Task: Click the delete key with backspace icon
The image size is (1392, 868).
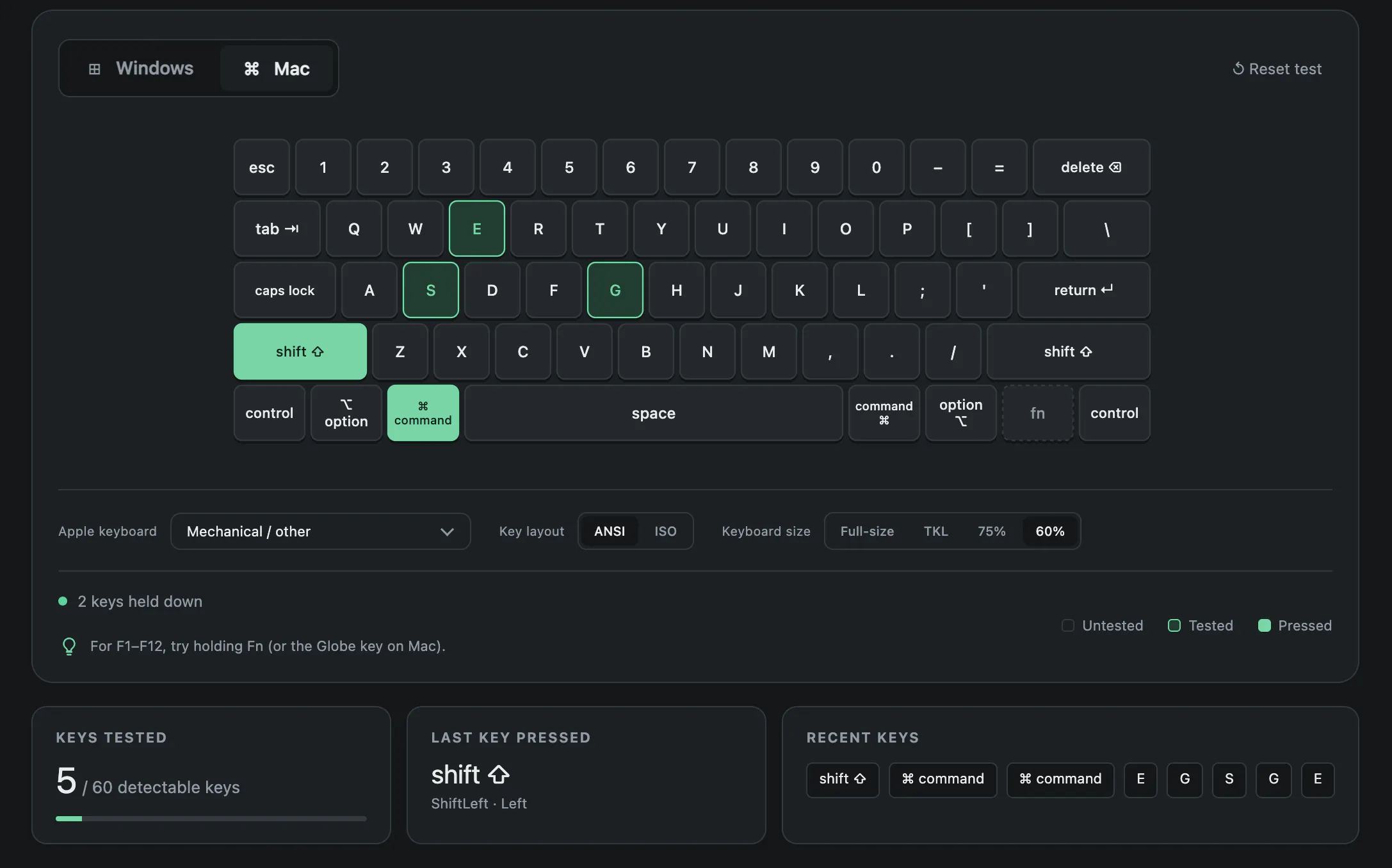Action: (1091, 167)
